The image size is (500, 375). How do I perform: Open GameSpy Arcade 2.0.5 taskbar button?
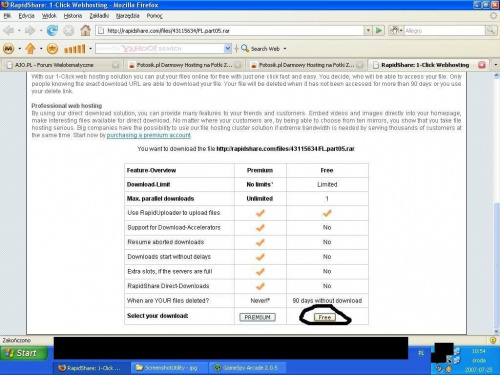click(247, 368)
